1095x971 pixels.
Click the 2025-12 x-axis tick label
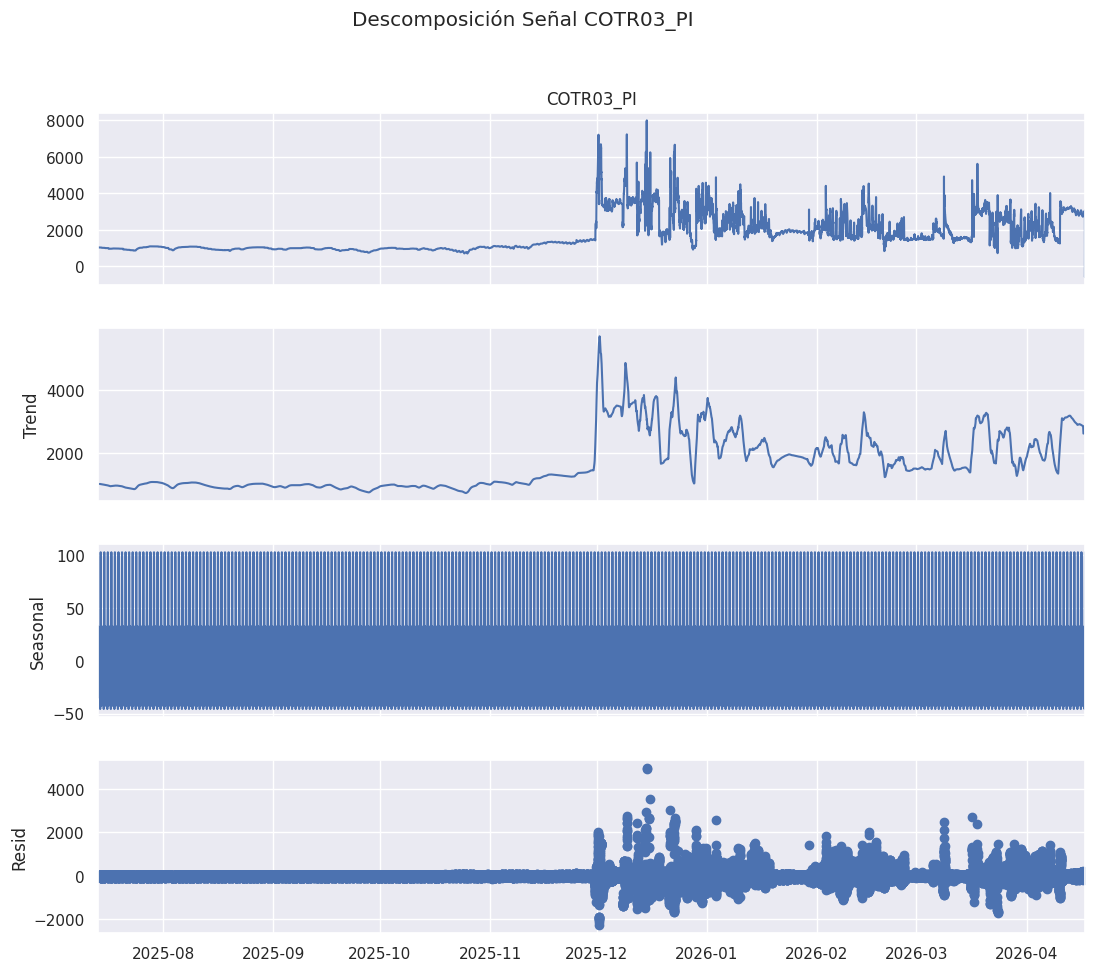[x=597, y=953]
